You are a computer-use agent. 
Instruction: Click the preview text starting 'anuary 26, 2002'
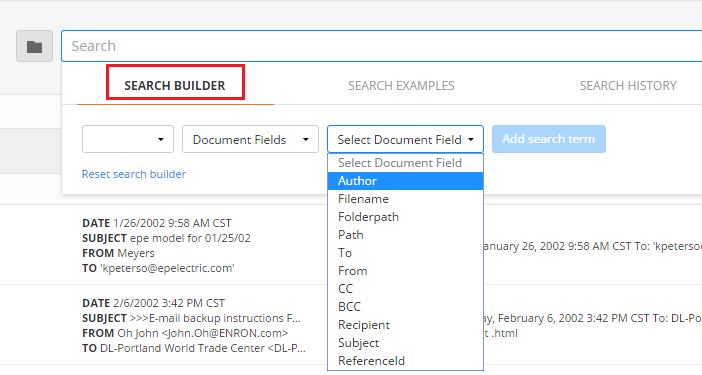click(x=592, y=246)
